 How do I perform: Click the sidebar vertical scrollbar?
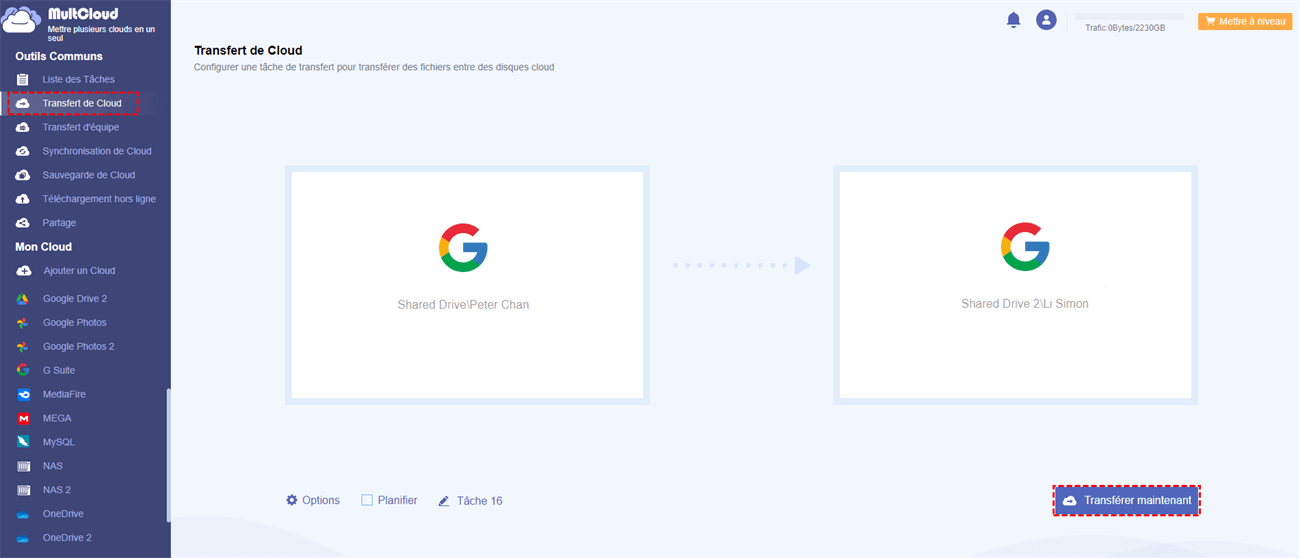click(x=168, y=455)
